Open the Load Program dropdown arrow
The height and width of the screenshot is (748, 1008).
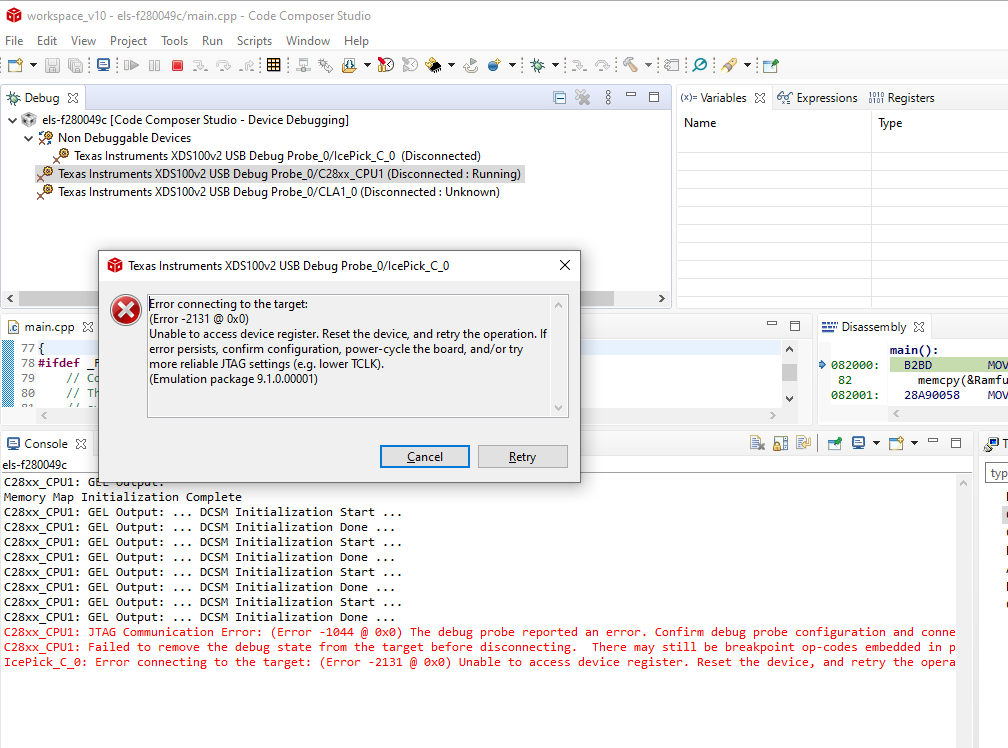click(367, 65)
